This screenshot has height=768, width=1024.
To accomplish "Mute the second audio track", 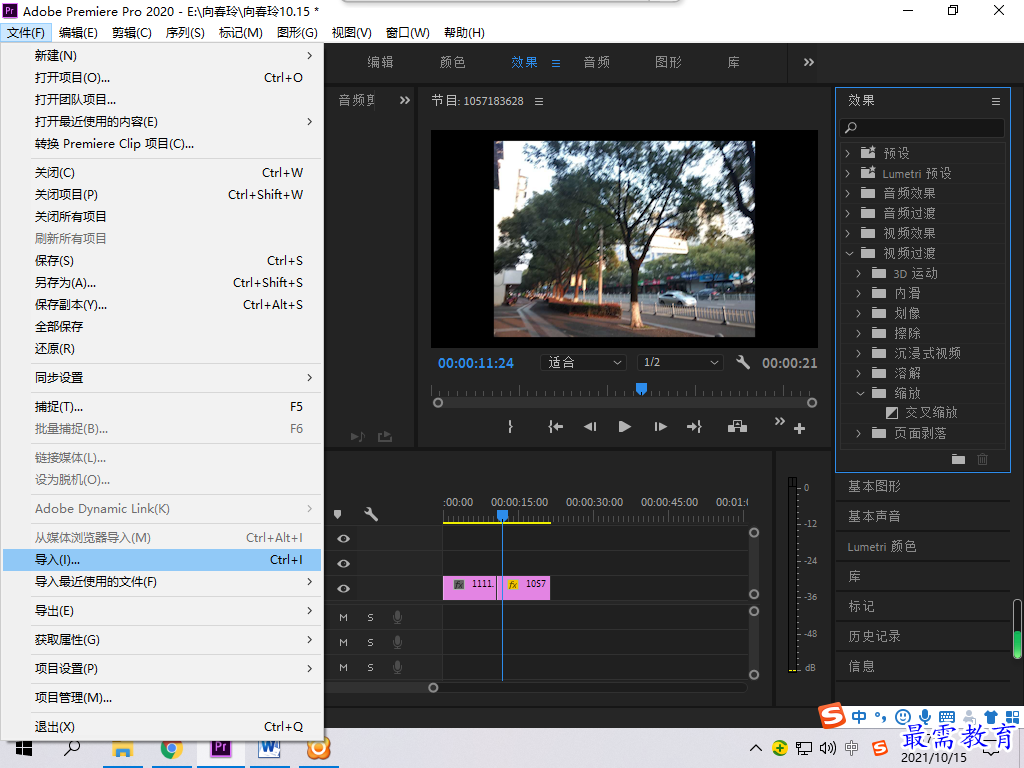I will [x=344, y=643].
